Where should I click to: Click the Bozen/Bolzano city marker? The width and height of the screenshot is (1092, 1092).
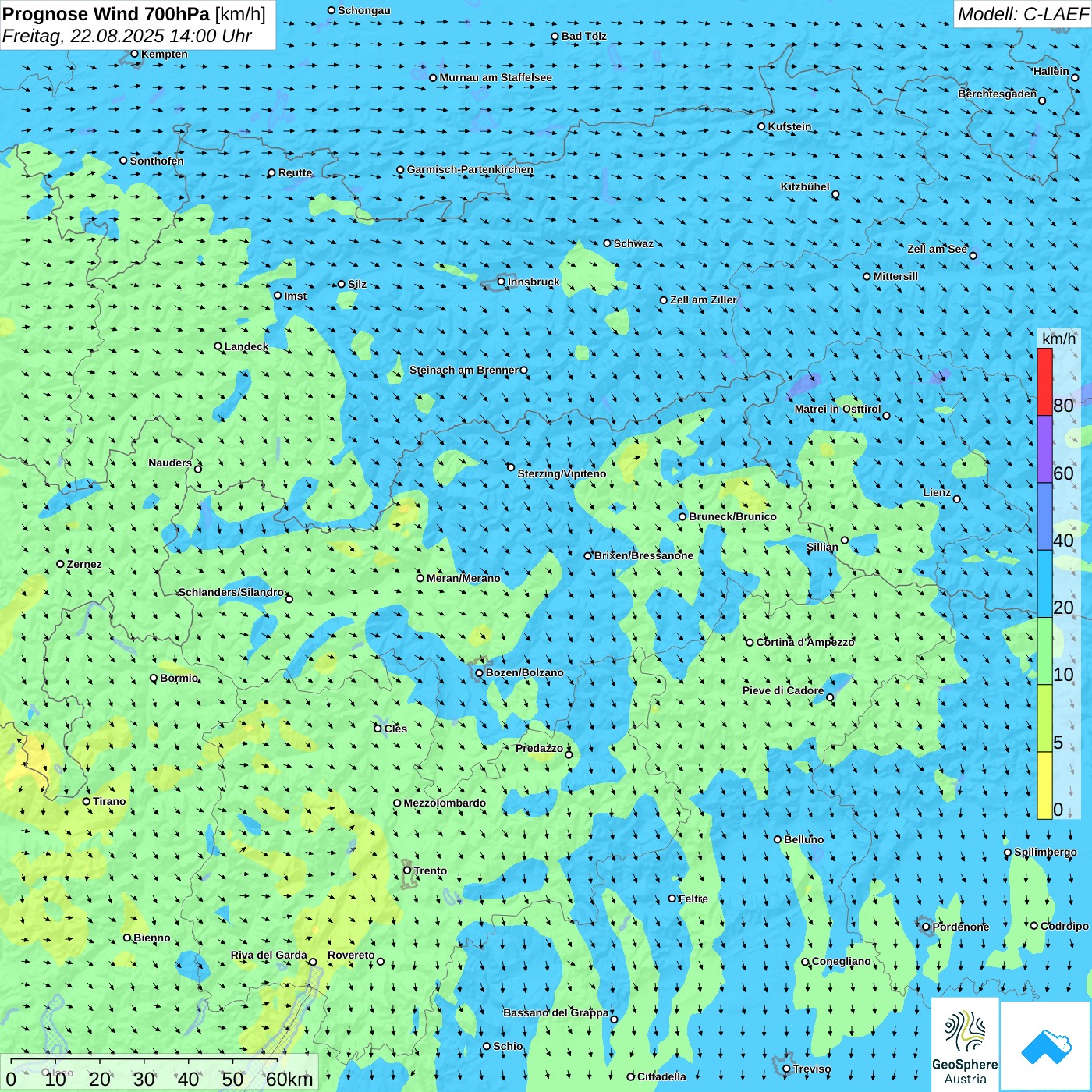coord(480,672)
